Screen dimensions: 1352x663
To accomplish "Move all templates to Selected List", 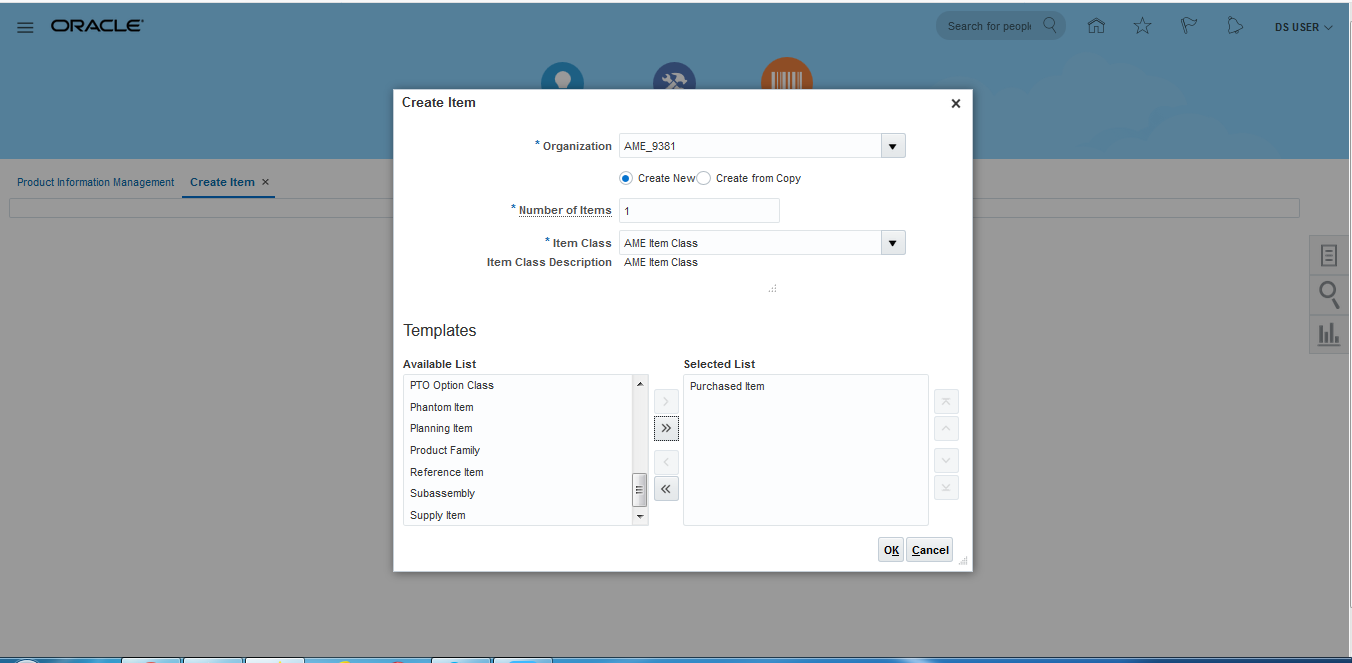I will pyautogui.click(x=666, y=428).
